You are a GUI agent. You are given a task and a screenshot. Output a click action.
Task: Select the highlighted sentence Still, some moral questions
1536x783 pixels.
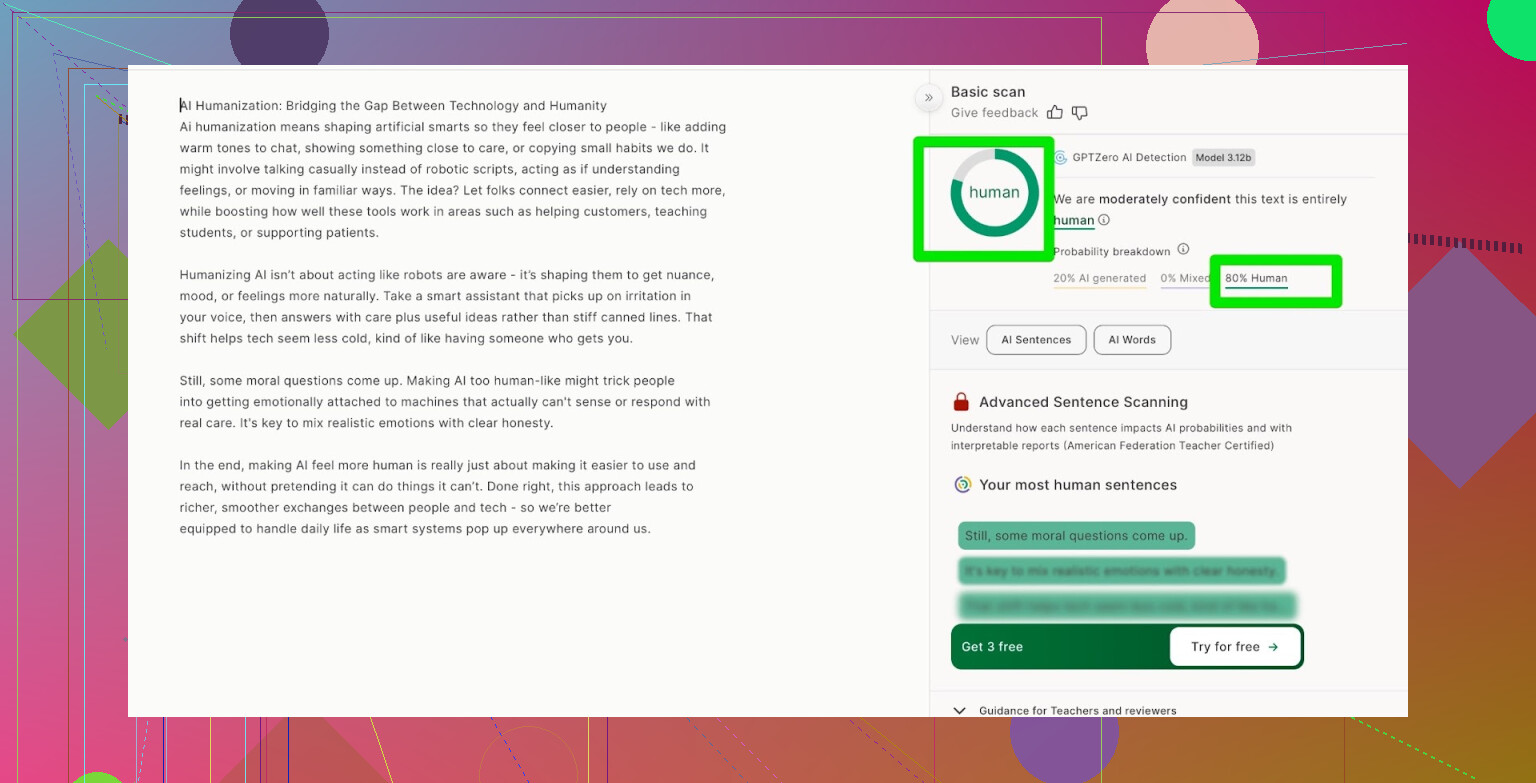pos(1076,536)
